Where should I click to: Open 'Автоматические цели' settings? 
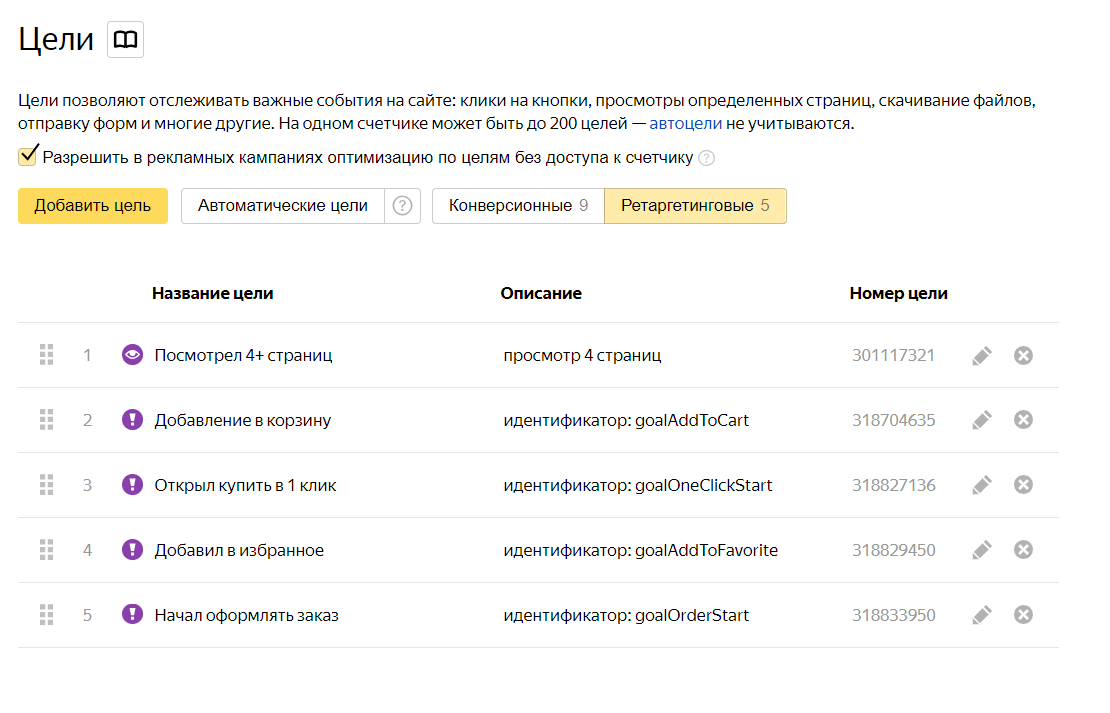[283, 206]
